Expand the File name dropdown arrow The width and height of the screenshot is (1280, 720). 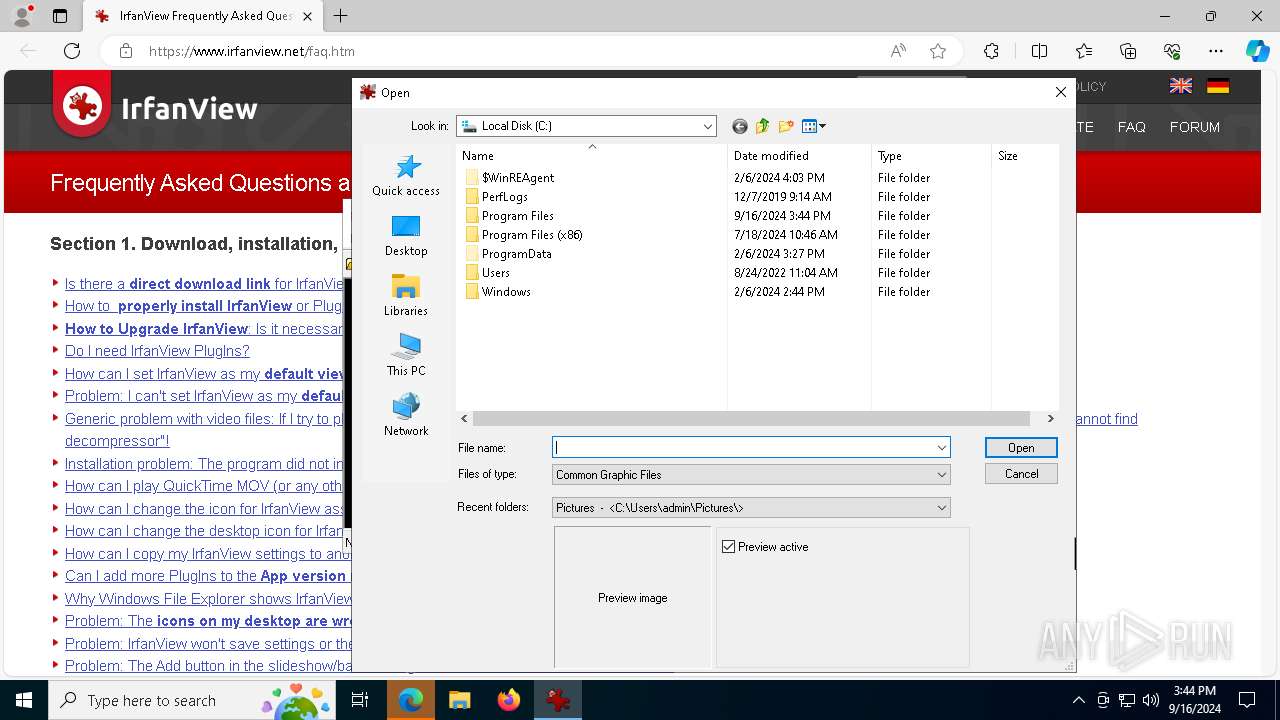tap(941, 448)
